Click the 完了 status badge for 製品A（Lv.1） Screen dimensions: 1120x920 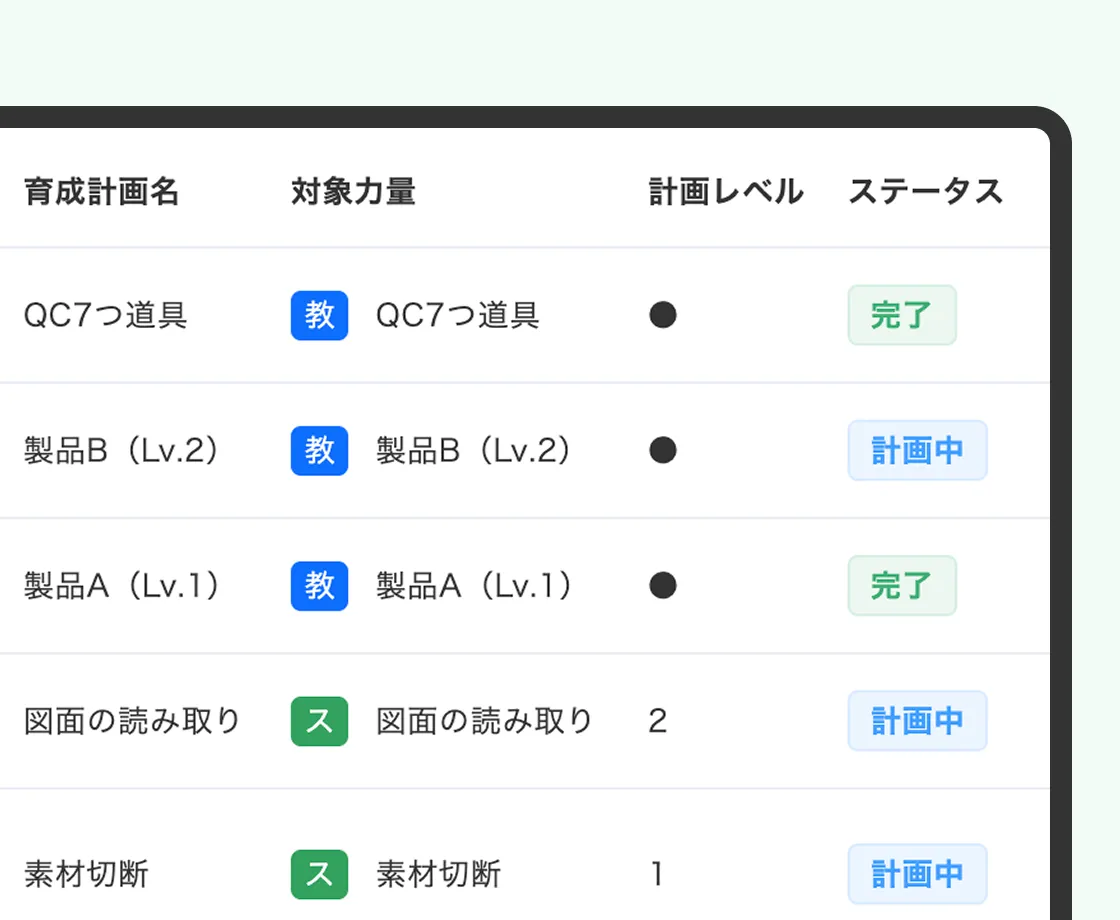coord(901,586)
